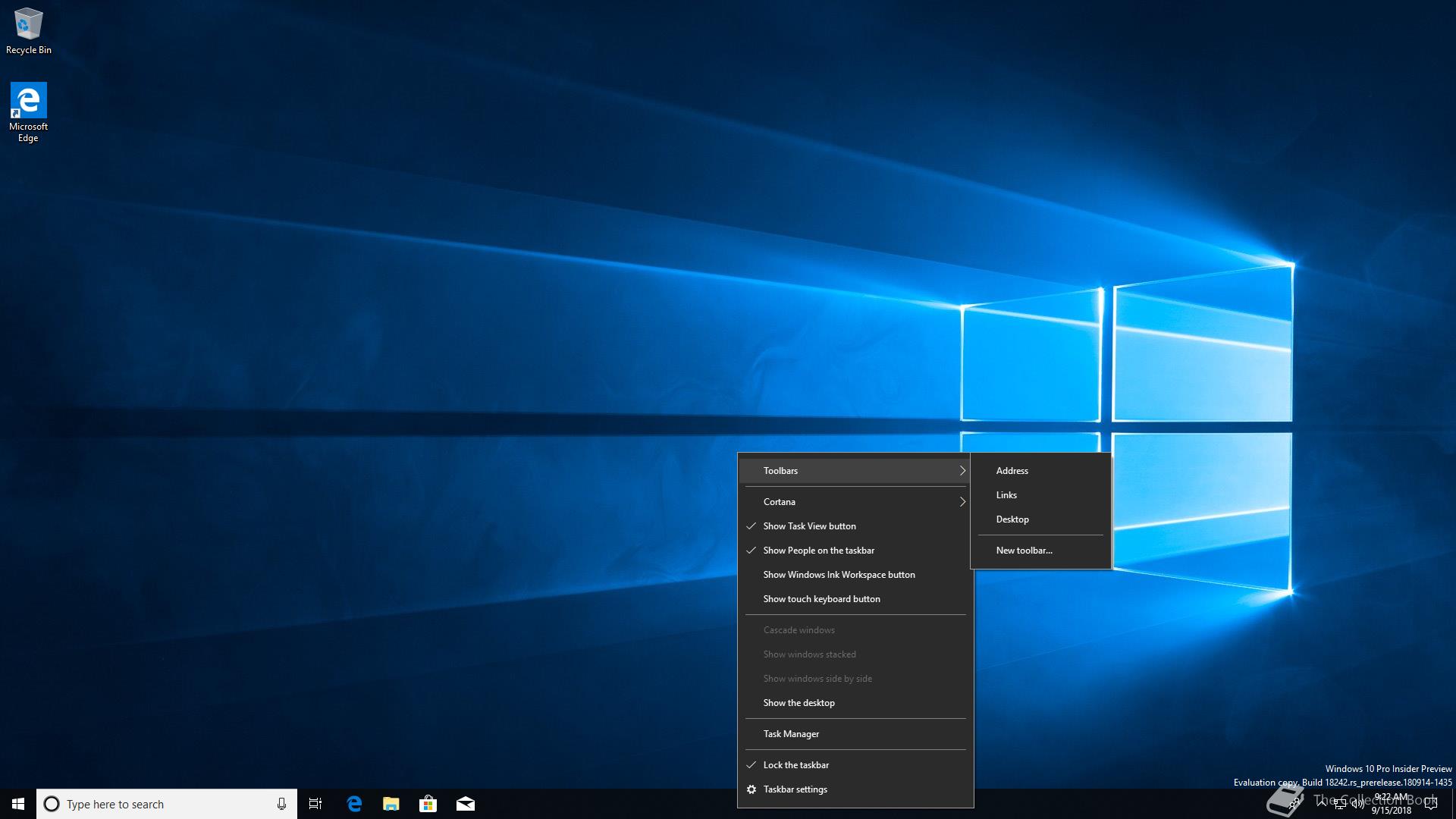Open the Windows Start button
The height and width of the screenshot is (819, 1456).
[x=18, y=804]
